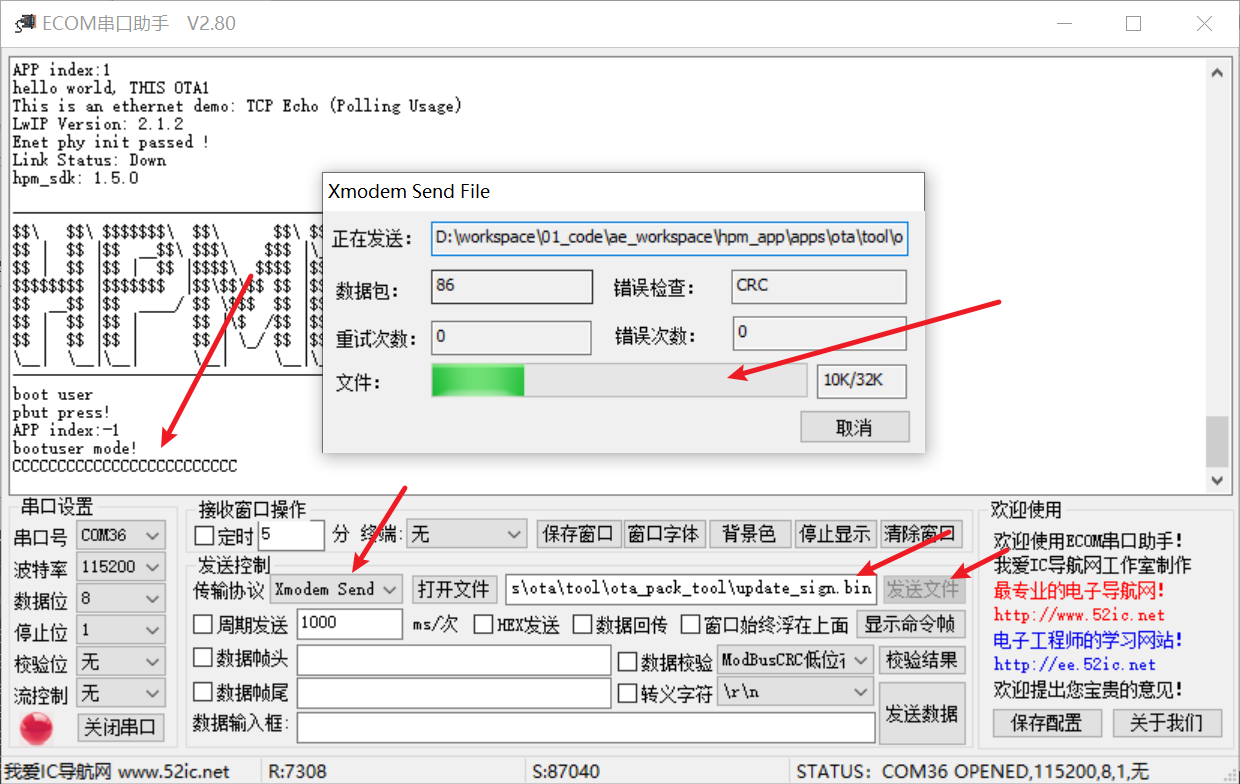Viewport: 1240px width, 784px height.
Task: Click the 关闭串口 button
Action: coord(120,727)
